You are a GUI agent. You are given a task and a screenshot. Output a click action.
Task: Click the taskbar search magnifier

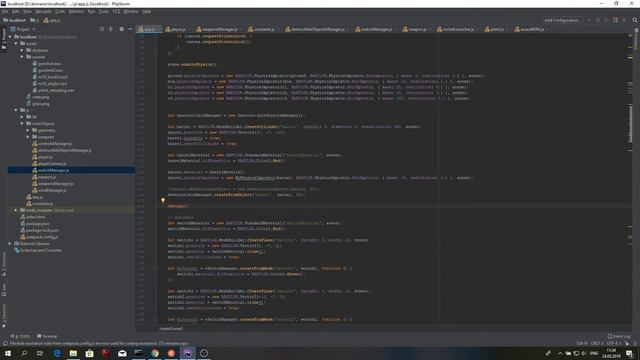24,353
